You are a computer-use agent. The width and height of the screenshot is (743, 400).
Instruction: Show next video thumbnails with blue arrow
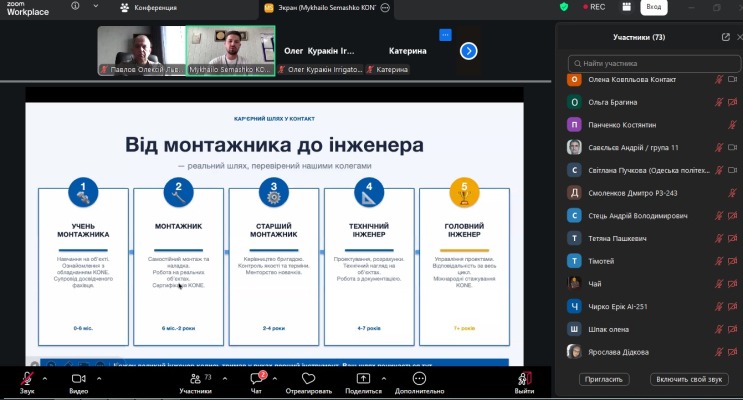(x=468, y=51)
